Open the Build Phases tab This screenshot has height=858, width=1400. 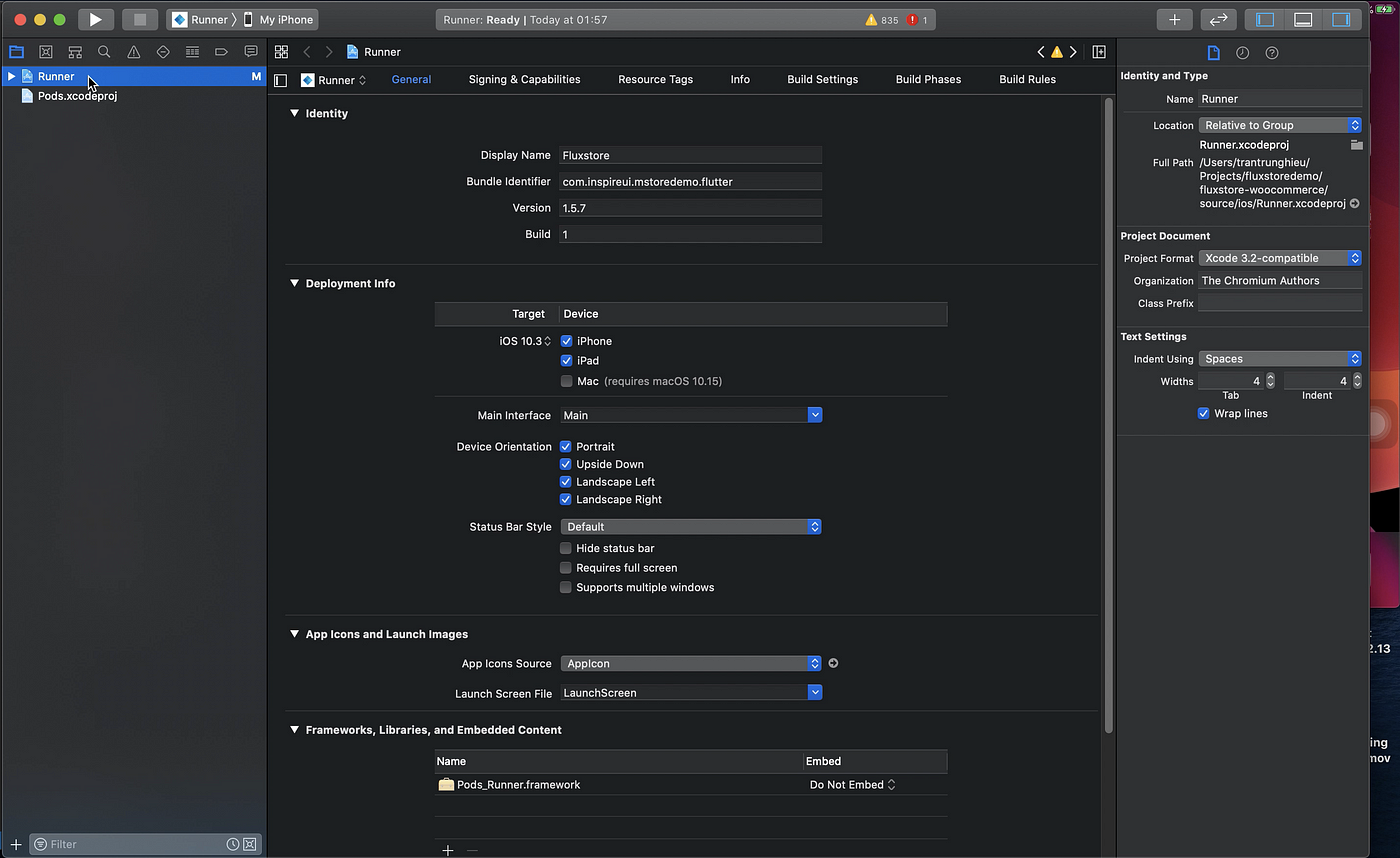point(928,79)
